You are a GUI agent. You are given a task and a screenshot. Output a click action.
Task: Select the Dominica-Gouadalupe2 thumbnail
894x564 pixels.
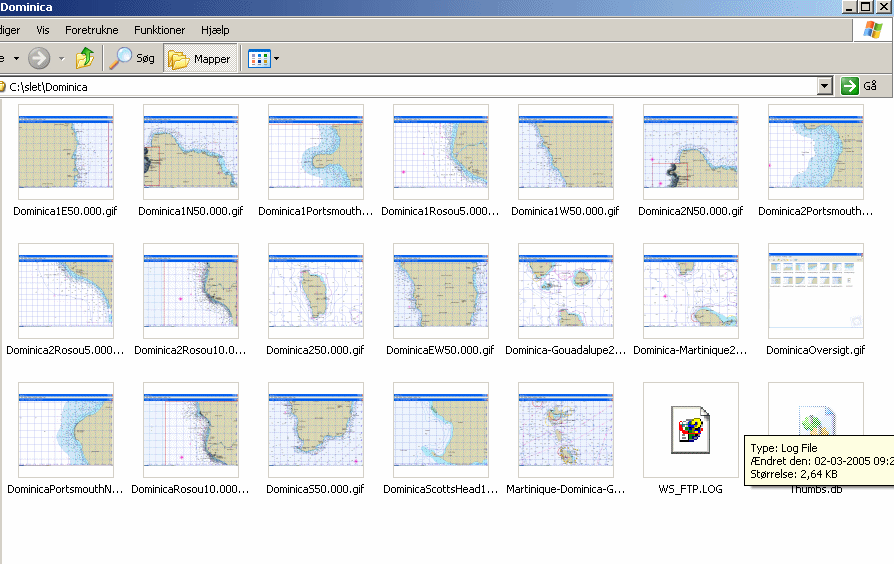pos(566,291)
